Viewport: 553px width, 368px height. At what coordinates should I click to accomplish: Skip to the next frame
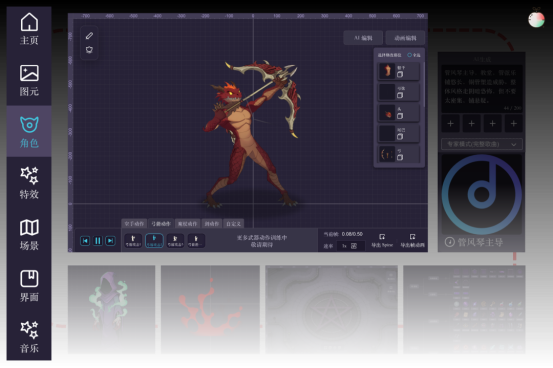(110, 241)
